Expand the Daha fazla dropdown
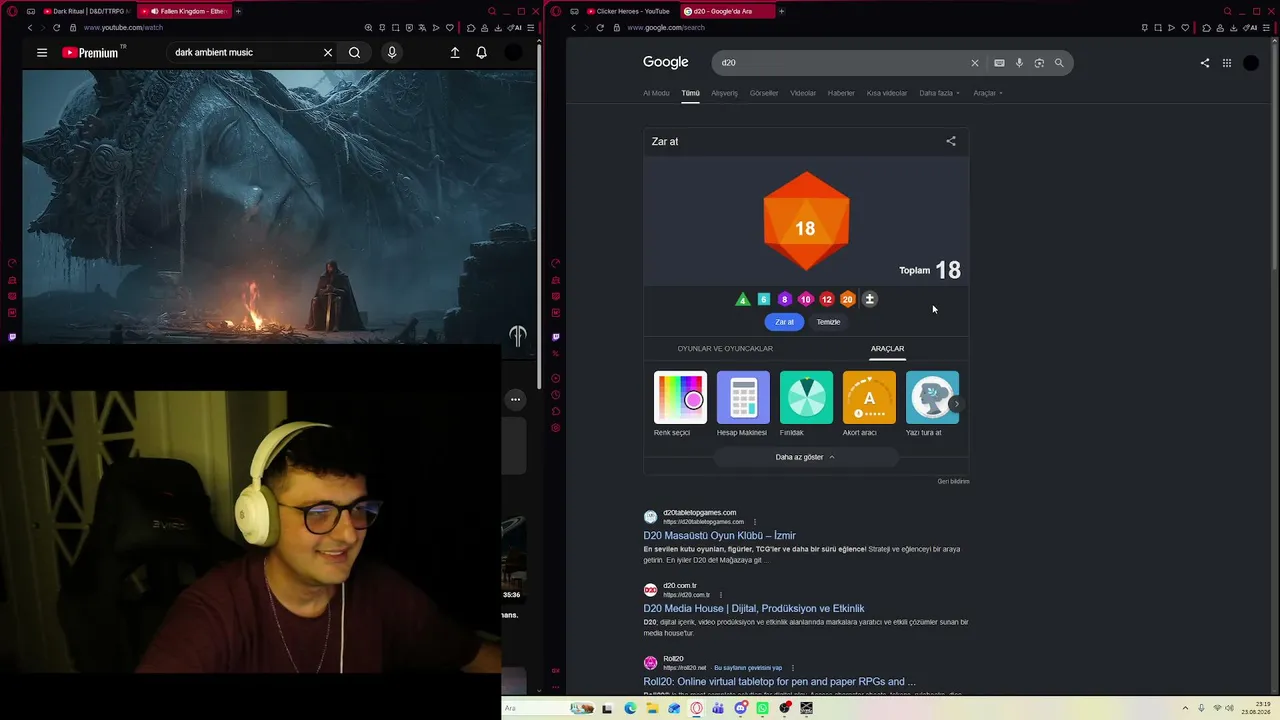This screenshot has width=1280, height=720. 939,93
